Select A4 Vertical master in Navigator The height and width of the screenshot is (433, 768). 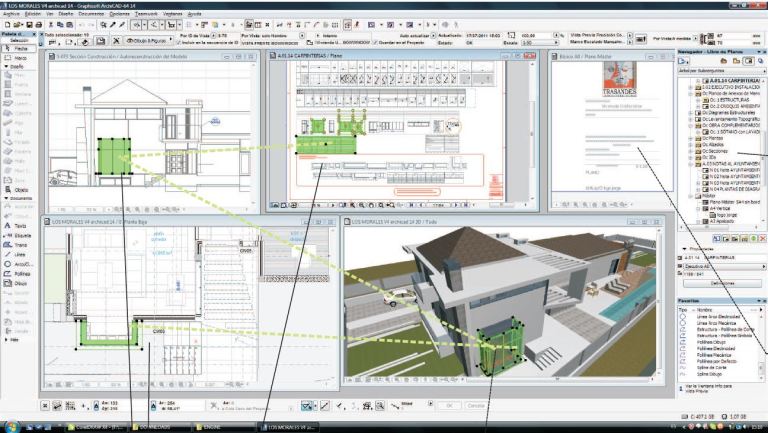720,208
